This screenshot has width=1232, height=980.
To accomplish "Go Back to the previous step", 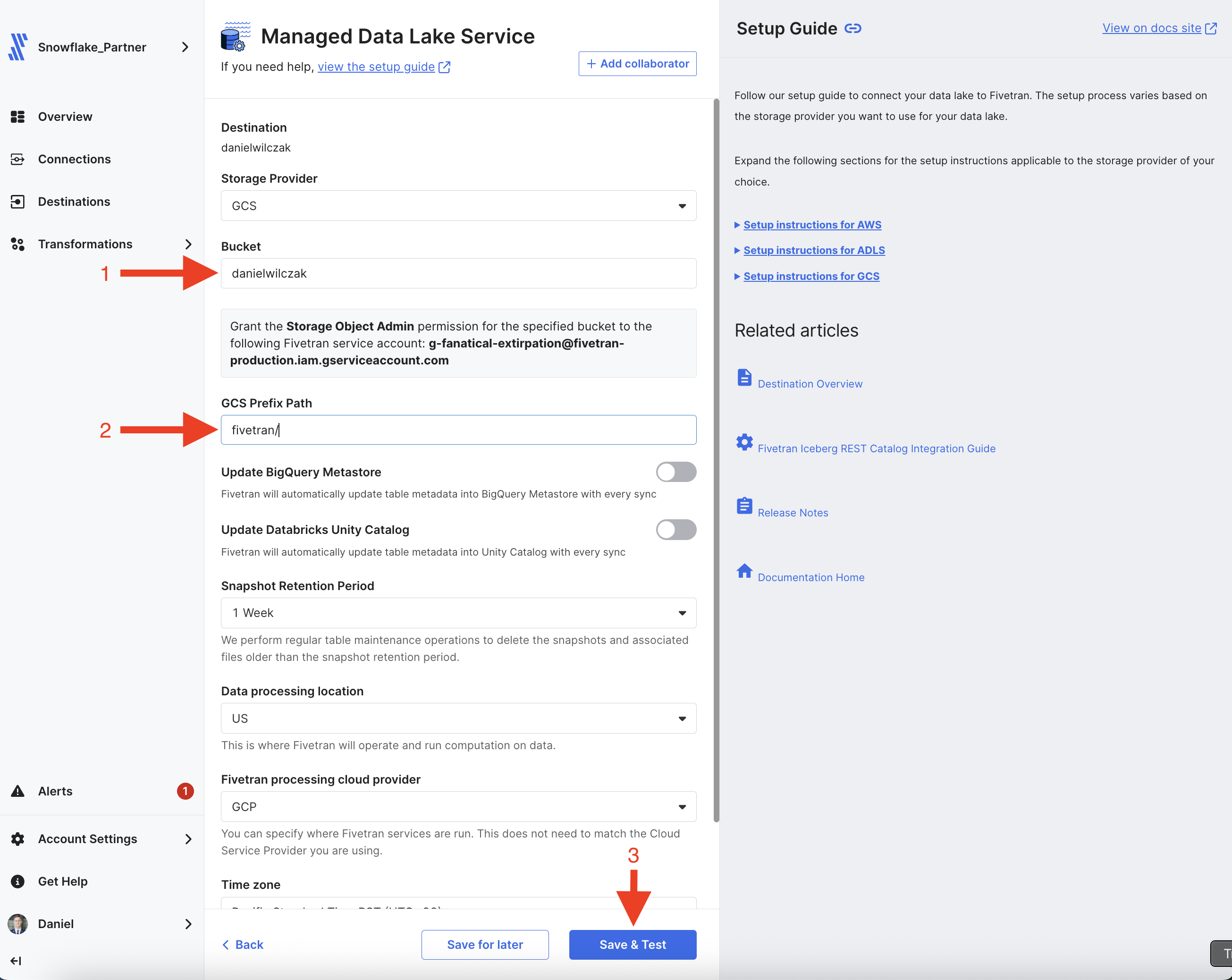I will 242,945.
